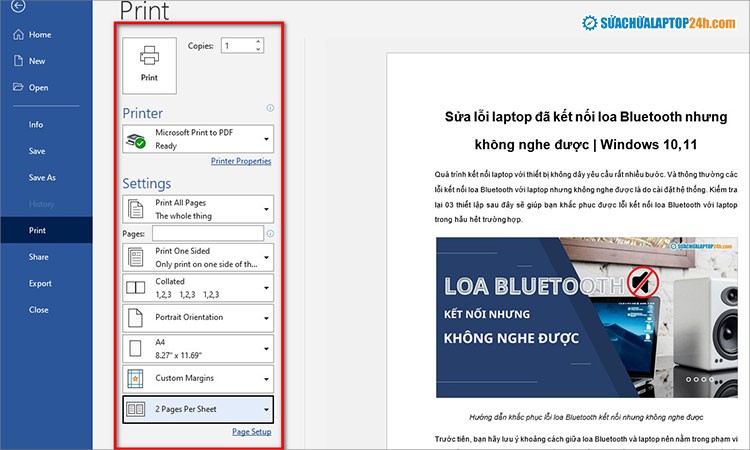The image size is (750, 450).
Task: Choose Save in the sidebar
Action: [x=37, y=151]
